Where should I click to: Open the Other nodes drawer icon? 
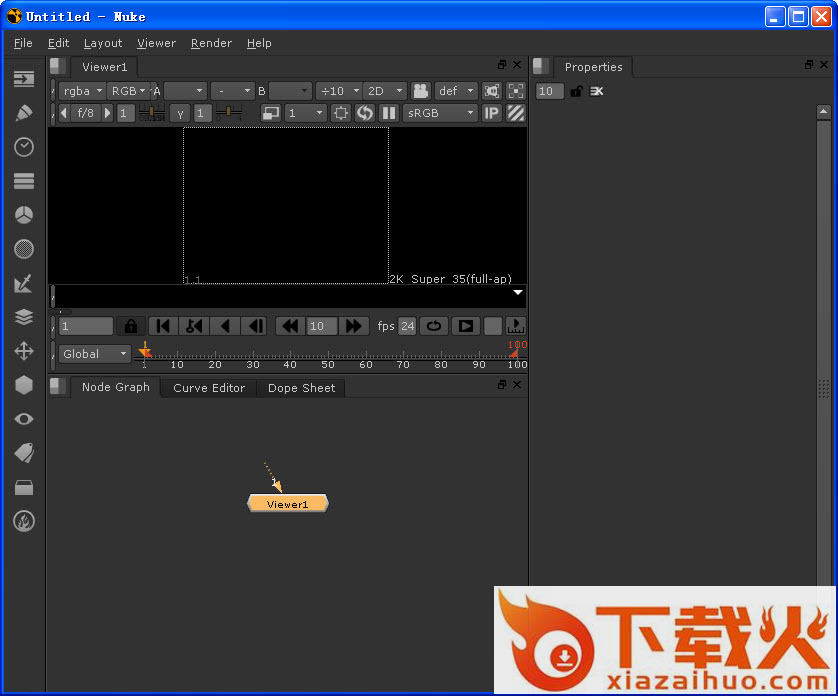coord(24,488)
